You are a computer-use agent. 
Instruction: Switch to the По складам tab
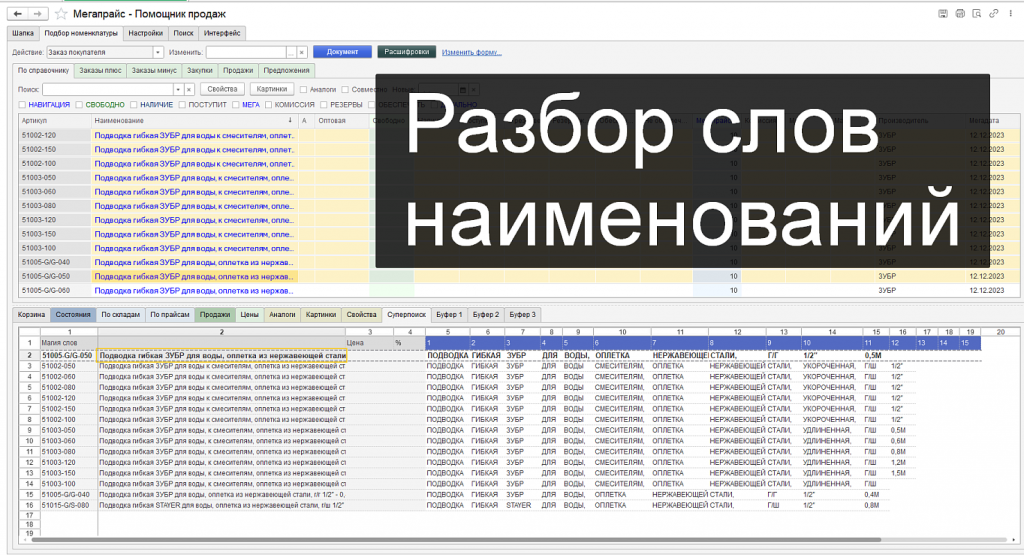point(120,315)
